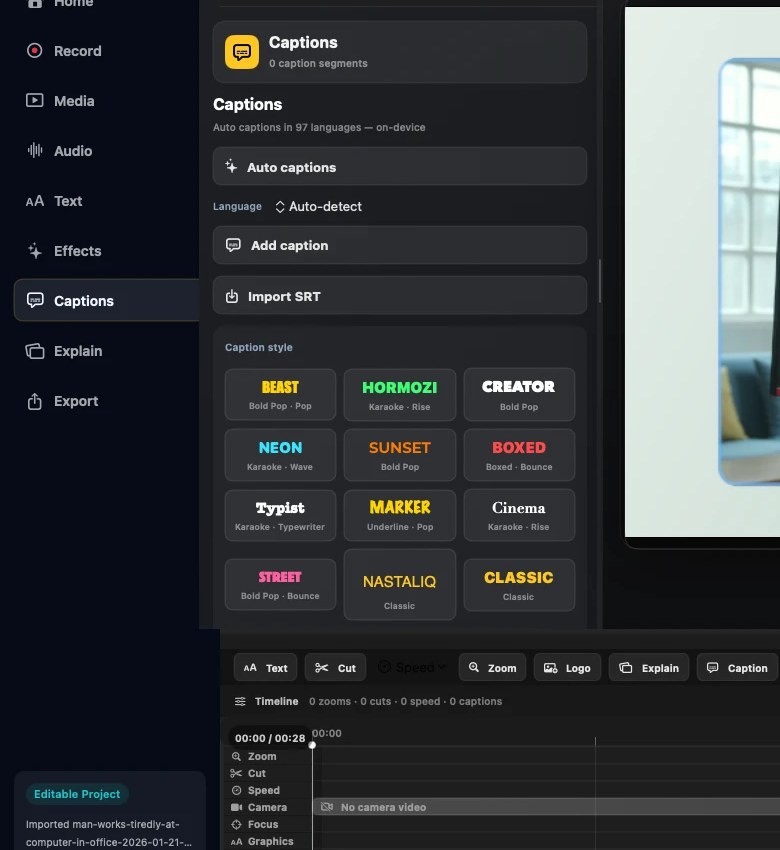Choose the BEAST caption style
The image size is (780, 850).
pyautogui.click(x=280, y=395)
